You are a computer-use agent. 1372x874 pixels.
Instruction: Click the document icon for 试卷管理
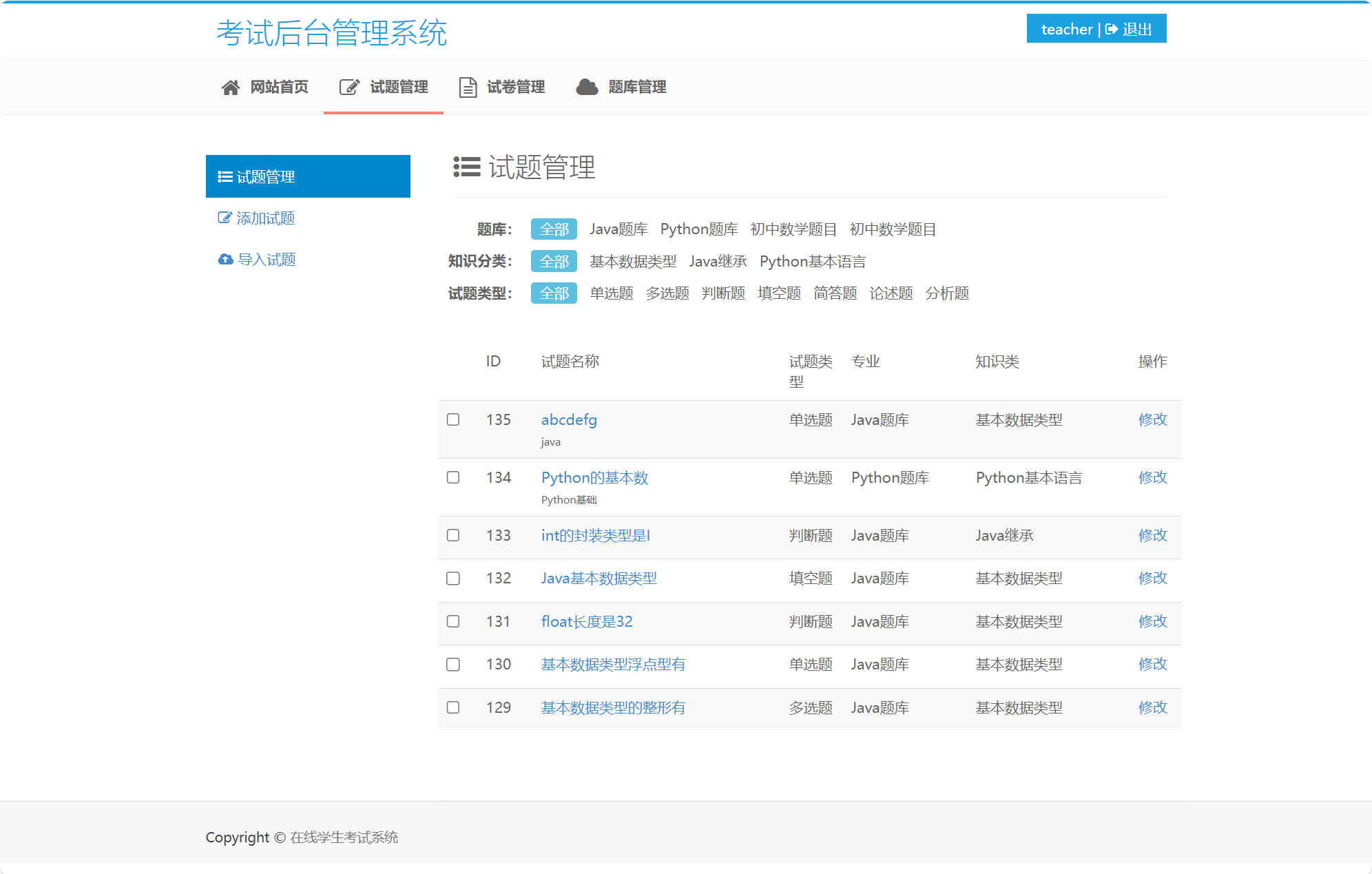click(467, 87)
